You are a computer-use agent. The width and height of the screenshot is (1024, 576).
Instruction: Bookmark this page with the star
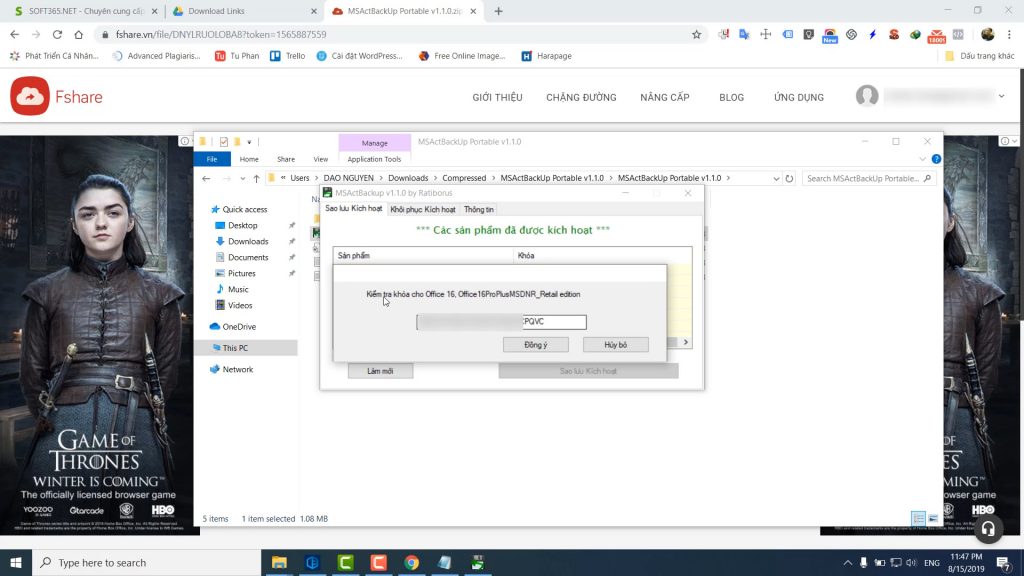pyautogui.click(x=696, y=35)
